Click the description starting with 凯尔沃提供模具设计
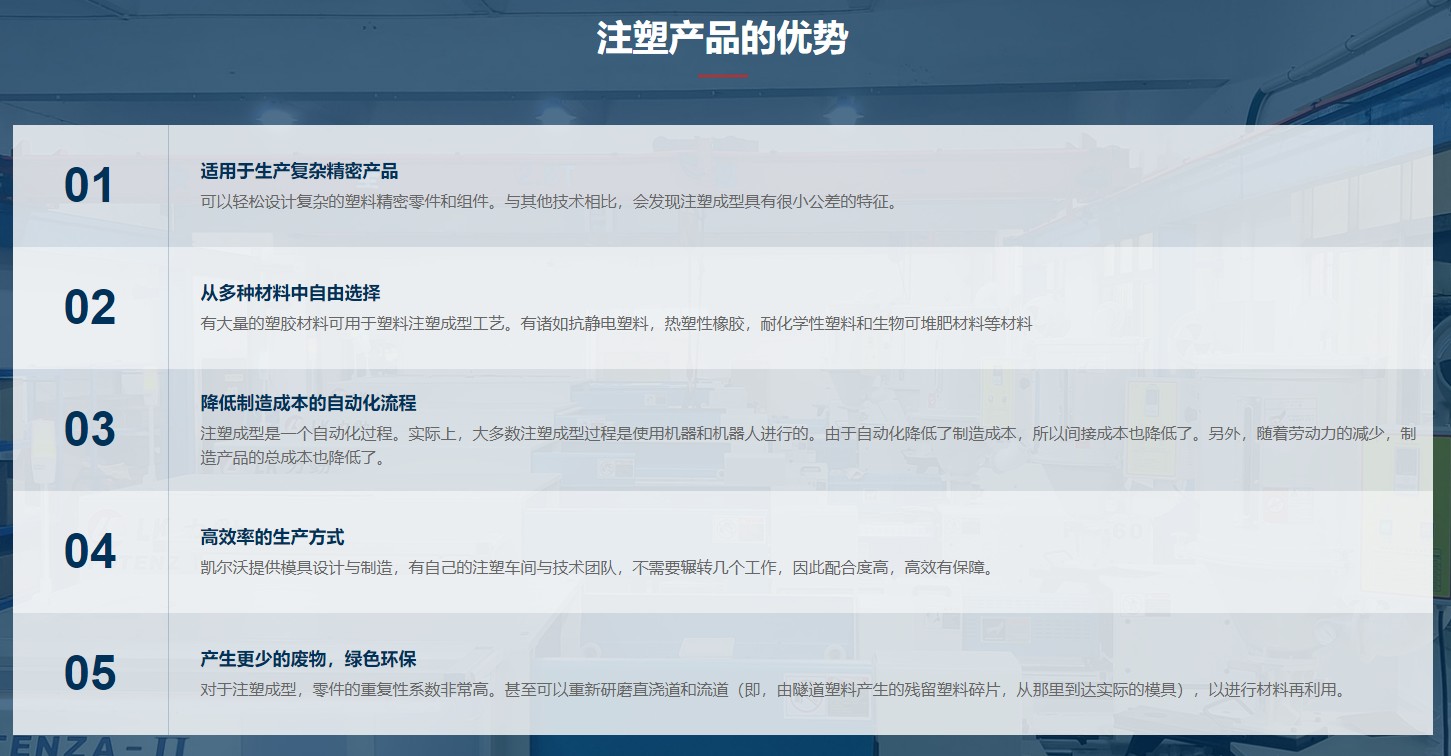 [598, 567]
